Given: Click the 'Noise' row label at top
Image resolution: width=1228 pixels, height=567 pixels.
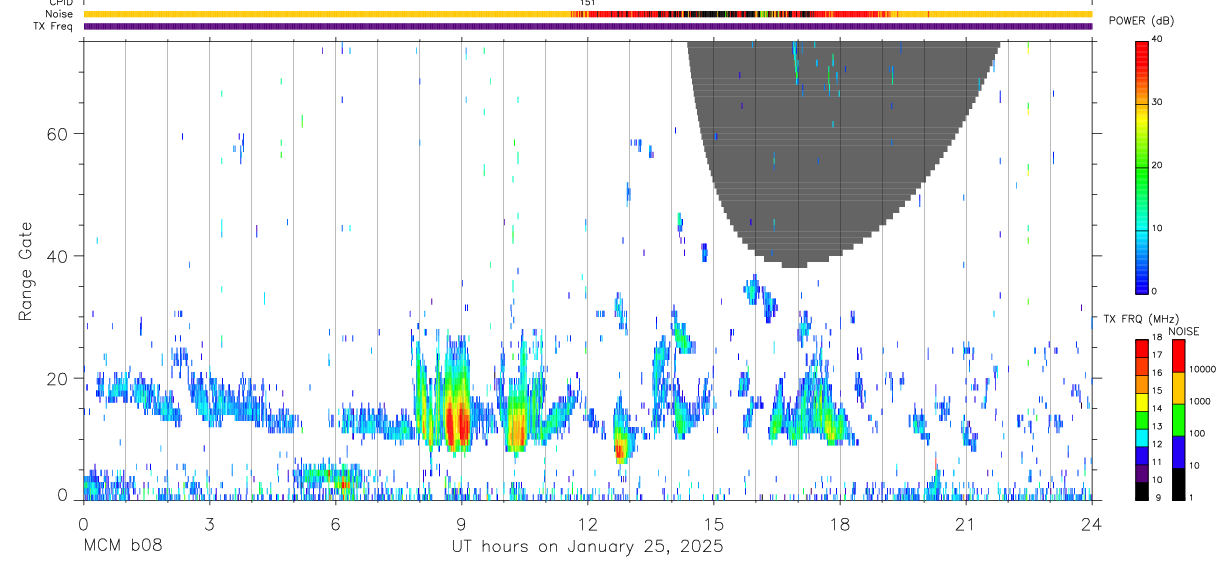Looking at the screenshot, I should coord(60,14).
